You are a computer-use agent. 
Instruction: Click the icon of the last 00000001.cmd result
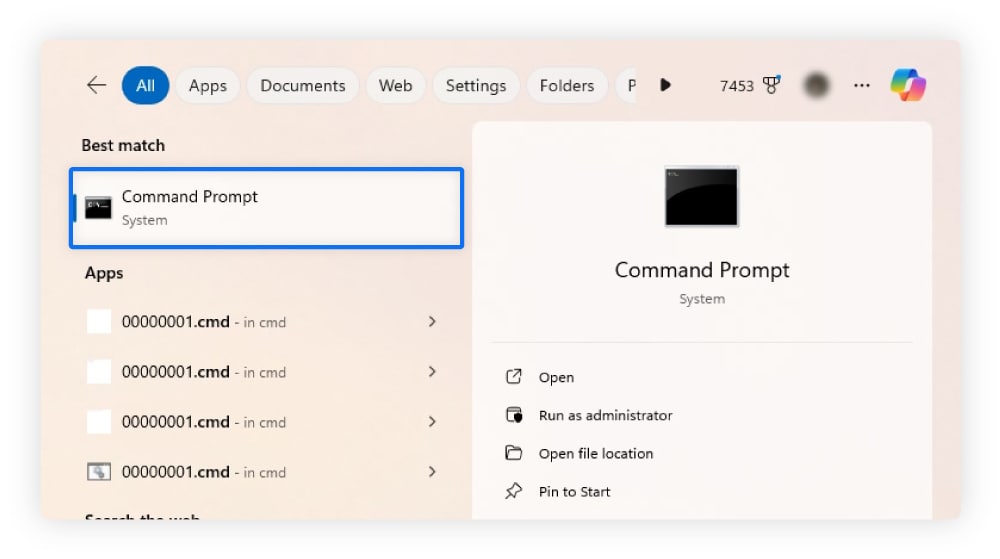click(x=99, y=472)
